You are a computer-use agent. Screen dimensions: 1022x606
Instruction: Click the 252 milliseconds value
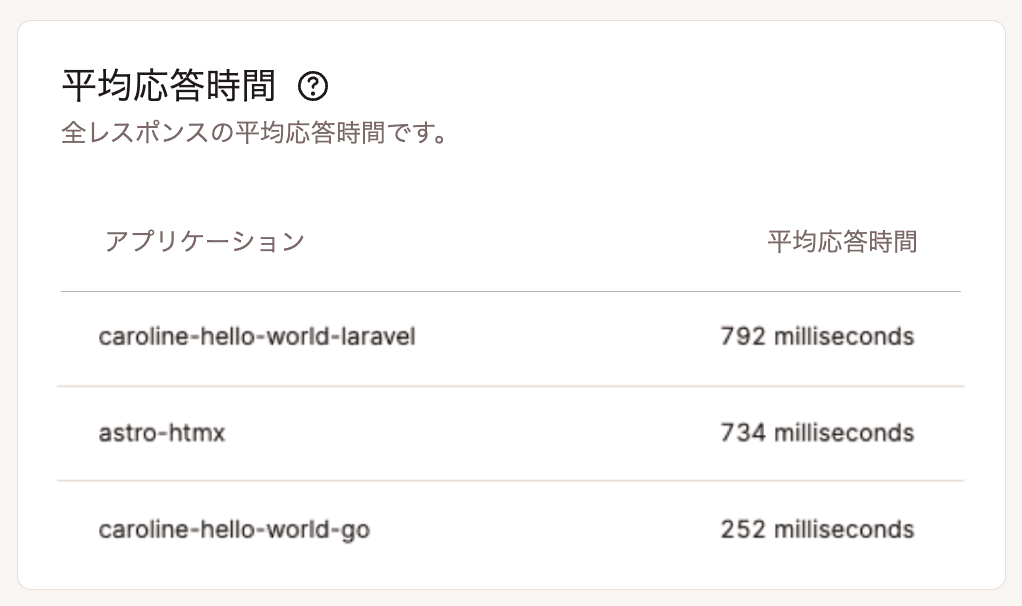(x=817, y=529)
